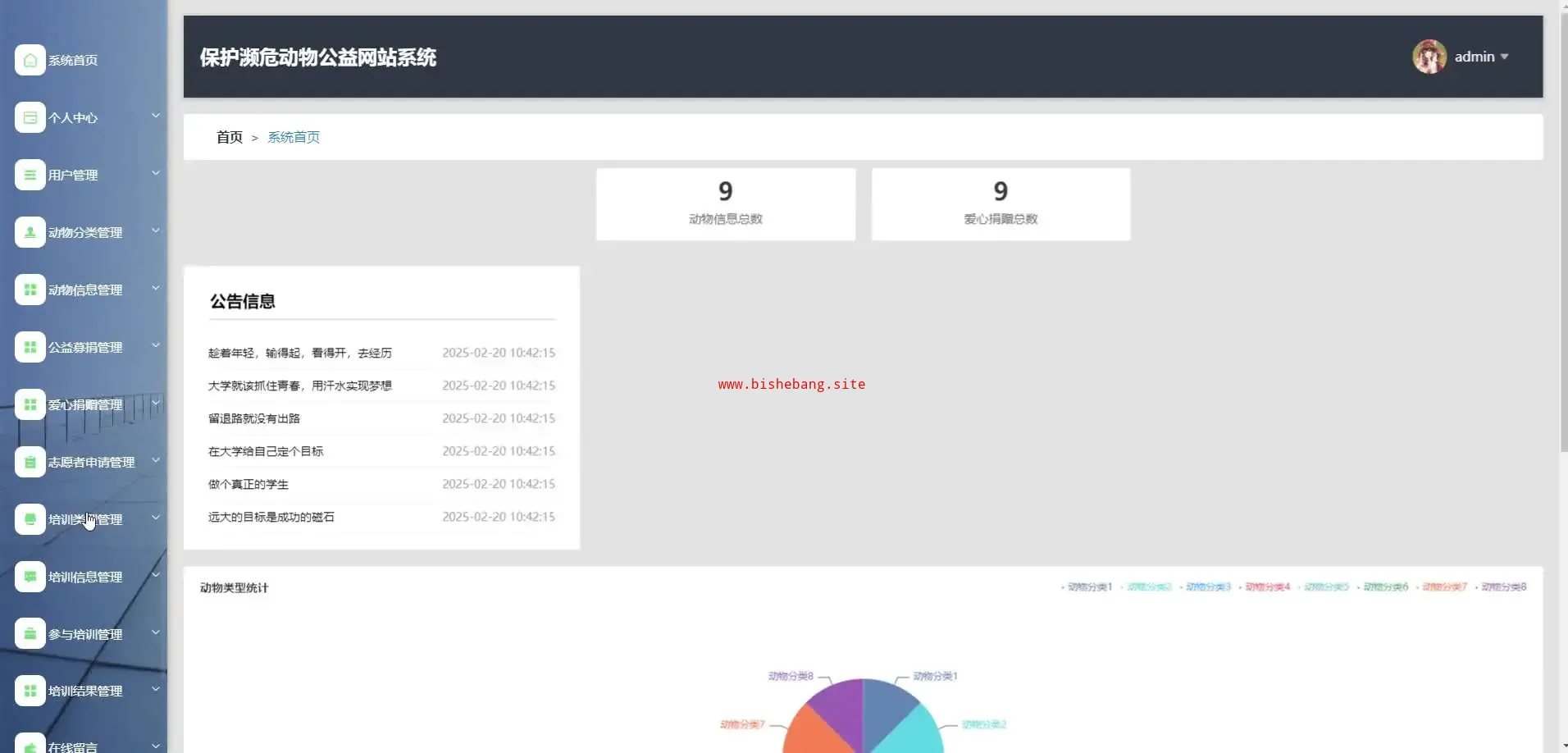Viewport: 1568px width, 753px height.
Task: Click the 培训信息管理 chat icon
Action: click(30, 577)
